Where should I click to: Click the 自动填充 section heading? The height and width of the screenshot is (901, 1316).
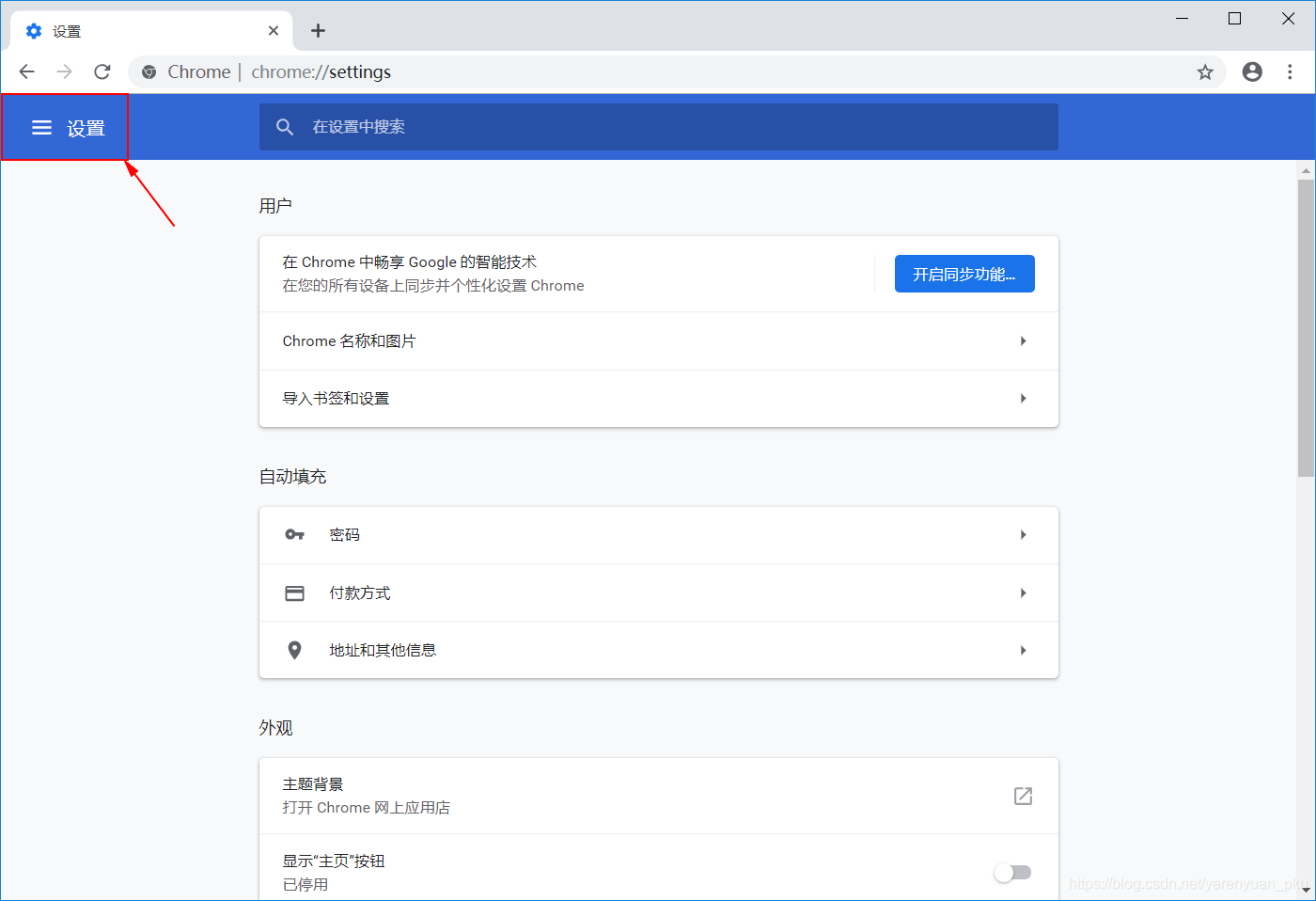pos(293,477)
